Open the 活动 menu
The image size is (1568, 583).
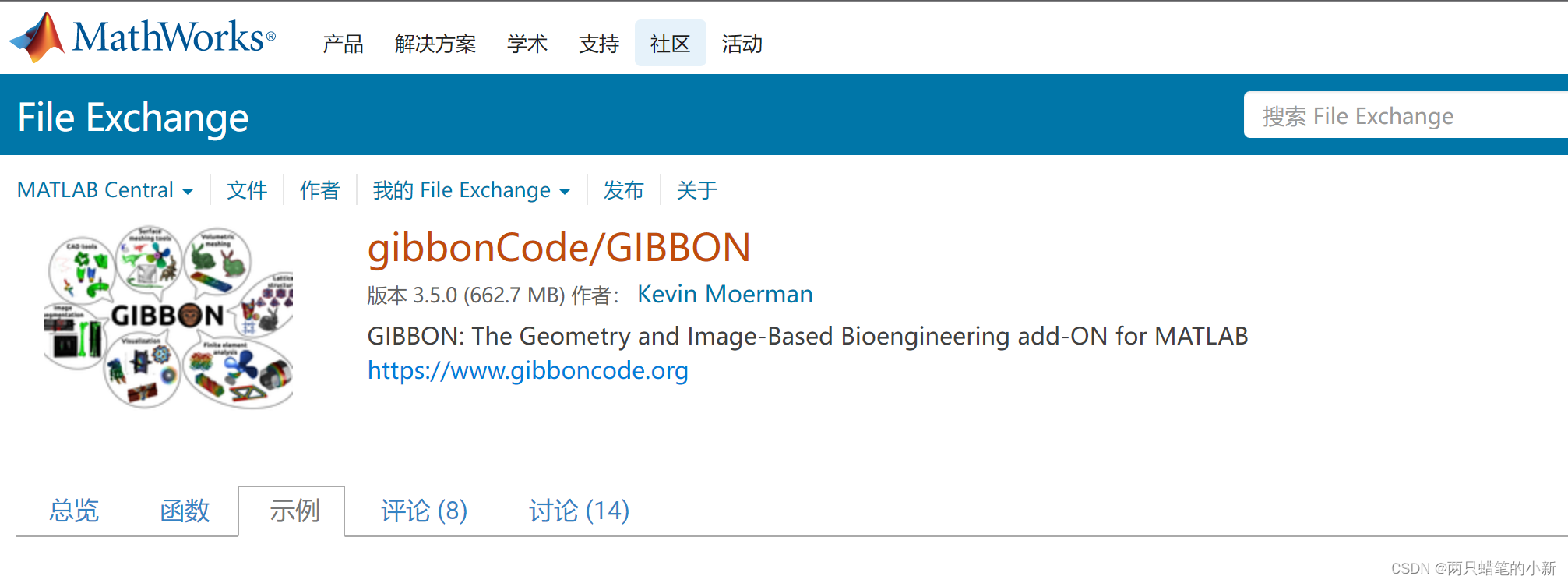point(741,44)
